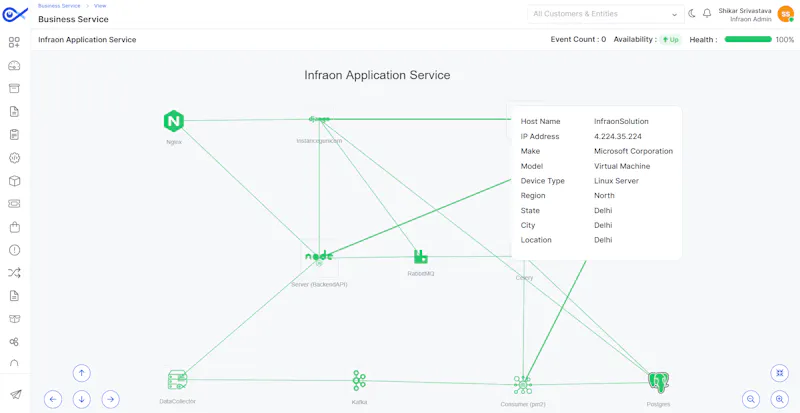The height and width of the screenshot is (413, 800).
Task: Open the shopping bag sidebar icon
Action: pos(14,227)
